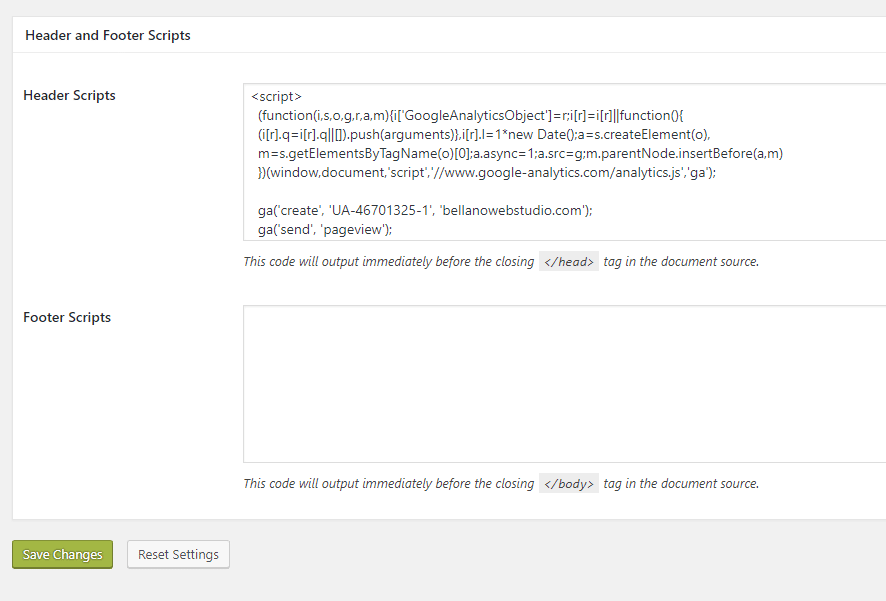Click the Reset Settings button
The width and height of the screenshot is (886, 601).
[x=178, y=554]
